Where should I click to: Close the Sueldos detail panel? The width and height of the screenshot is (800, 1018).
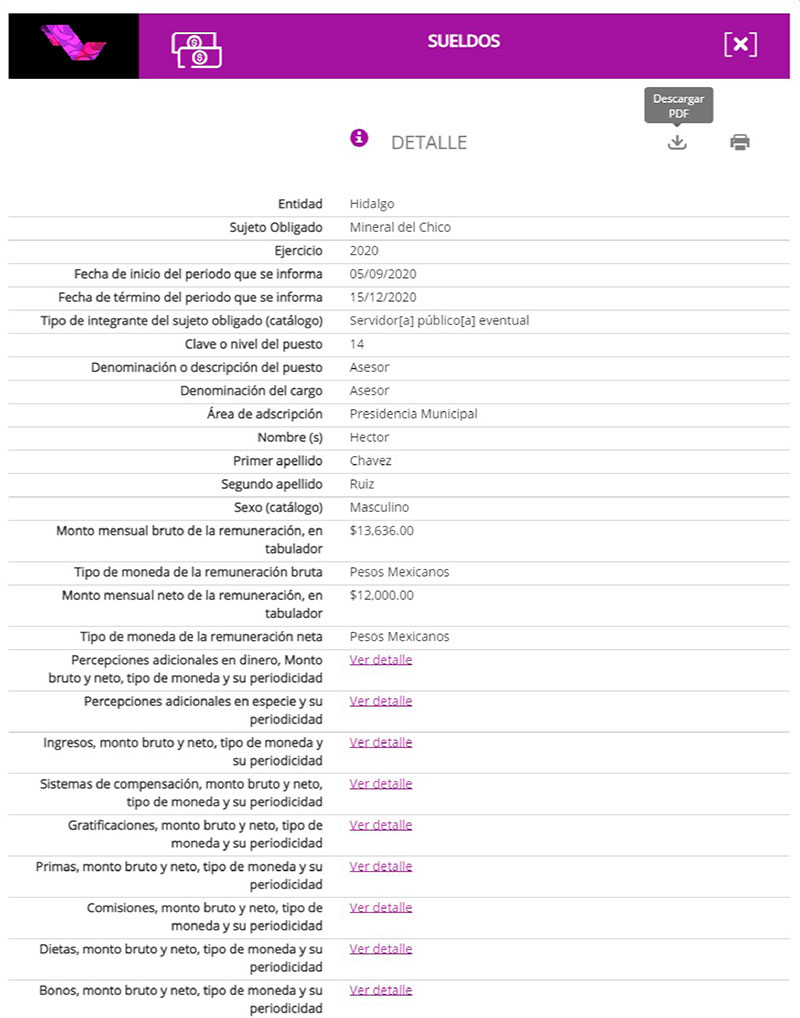tap(740, 44)
